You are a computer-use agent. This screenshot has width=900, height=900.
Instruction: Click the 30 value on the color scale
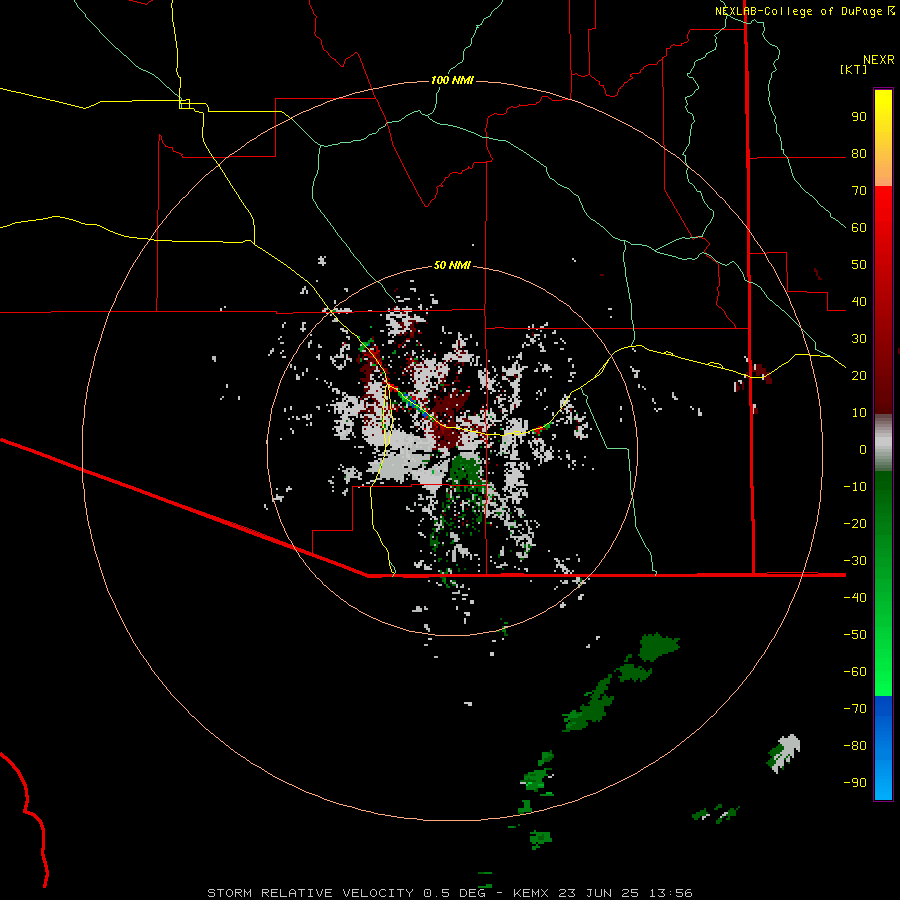(859, 339)
